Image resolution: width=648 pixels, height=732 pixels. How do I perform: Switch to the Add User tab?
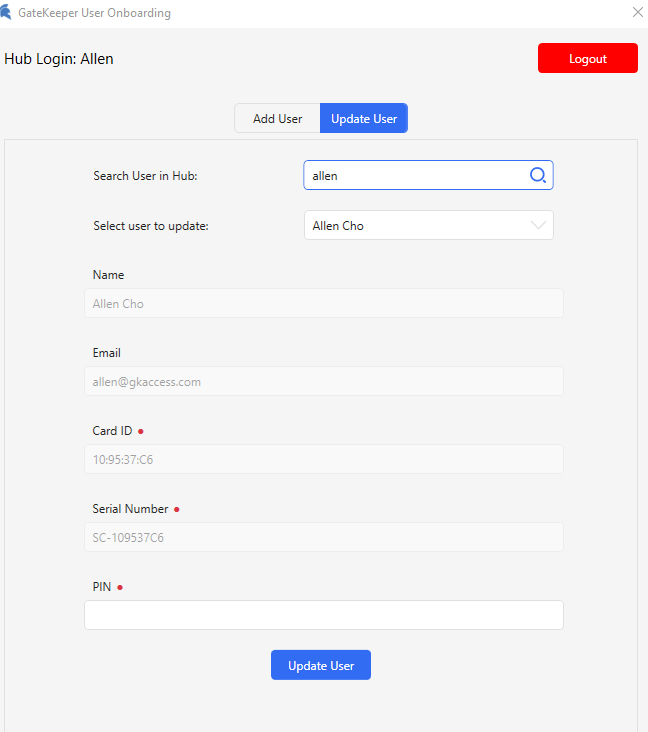tap(277, 119)
